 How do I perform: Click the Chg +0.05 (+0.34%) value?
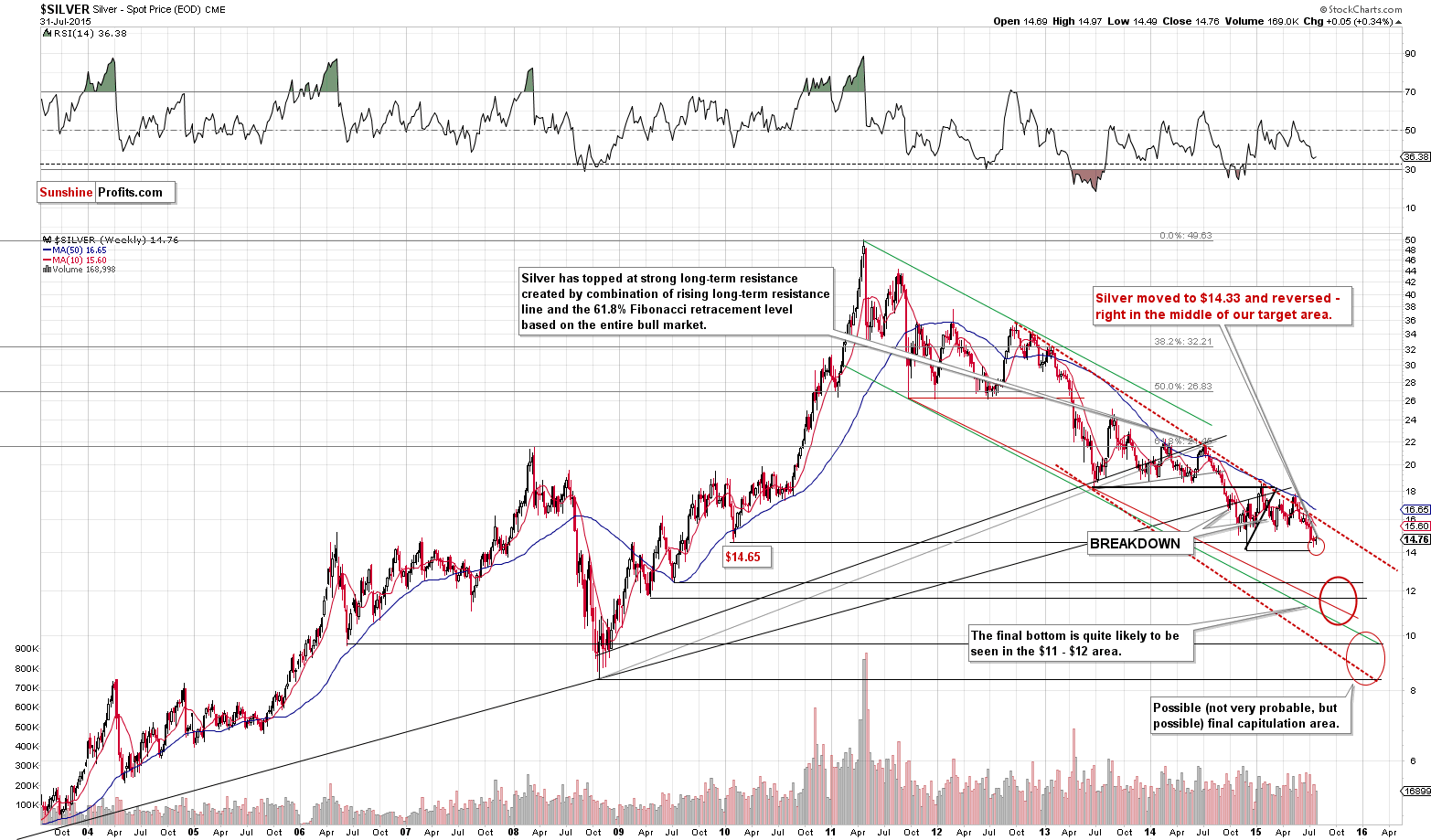1348,21
